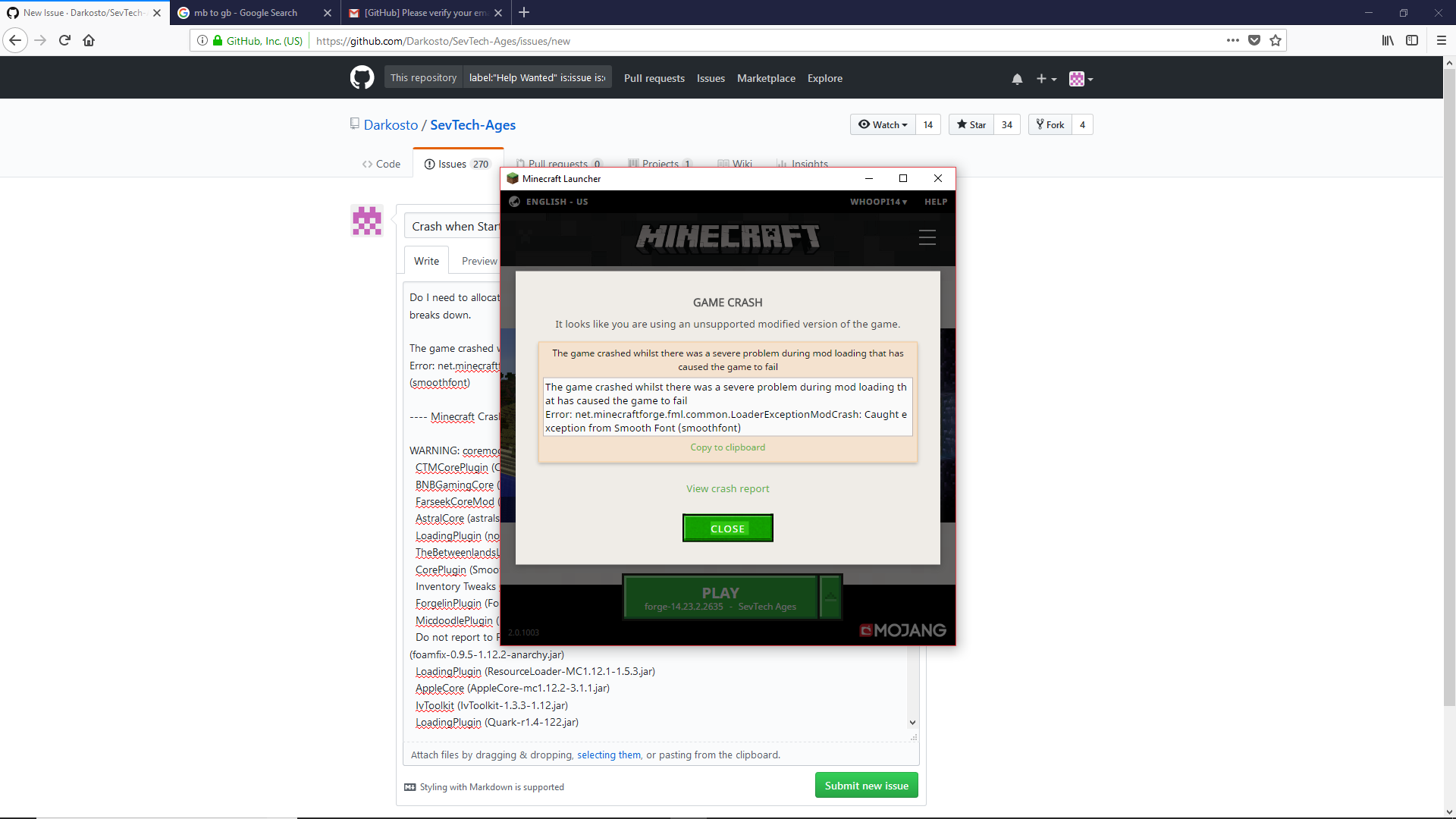Close the GitHub verify email tab
The height and width of the screenshot is (819, 1456).
point(498,12)
